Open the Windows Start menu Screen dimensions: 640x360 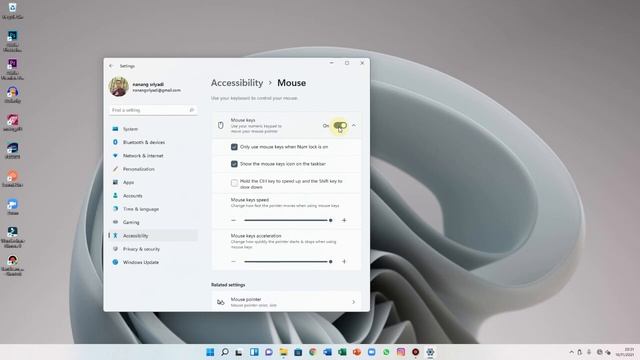pos(210,352)
